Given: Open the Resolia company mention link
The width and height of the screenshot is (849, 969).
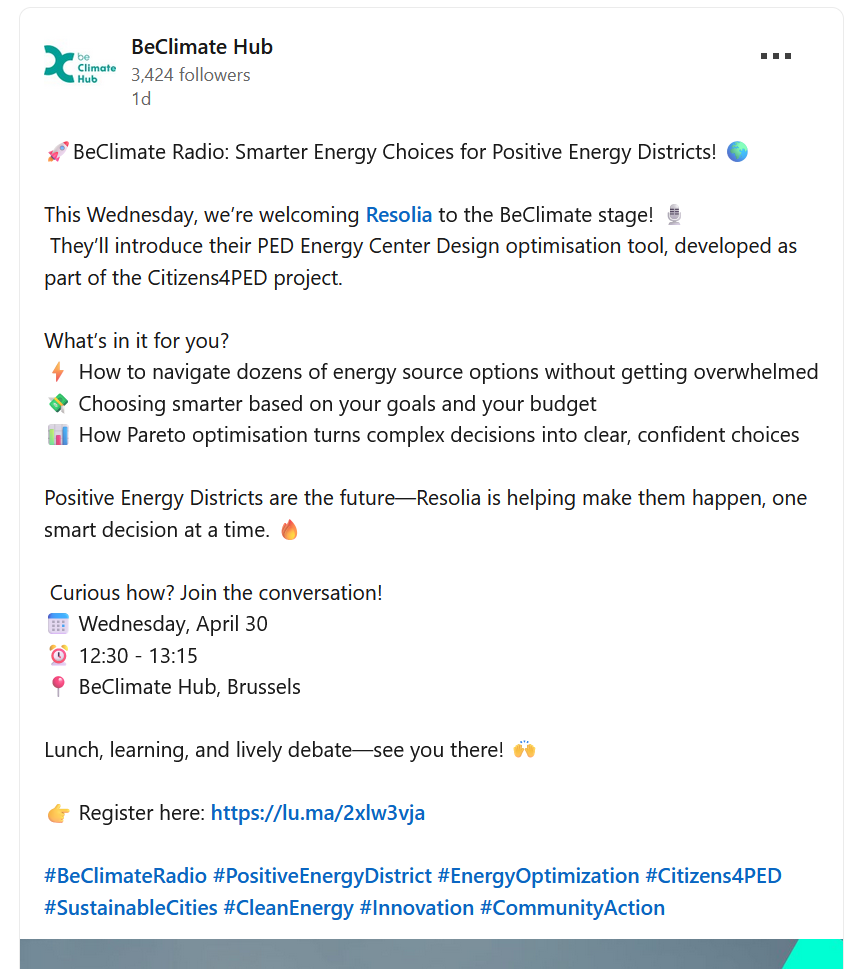Looking at the screenshot, I should click(399, 215).
